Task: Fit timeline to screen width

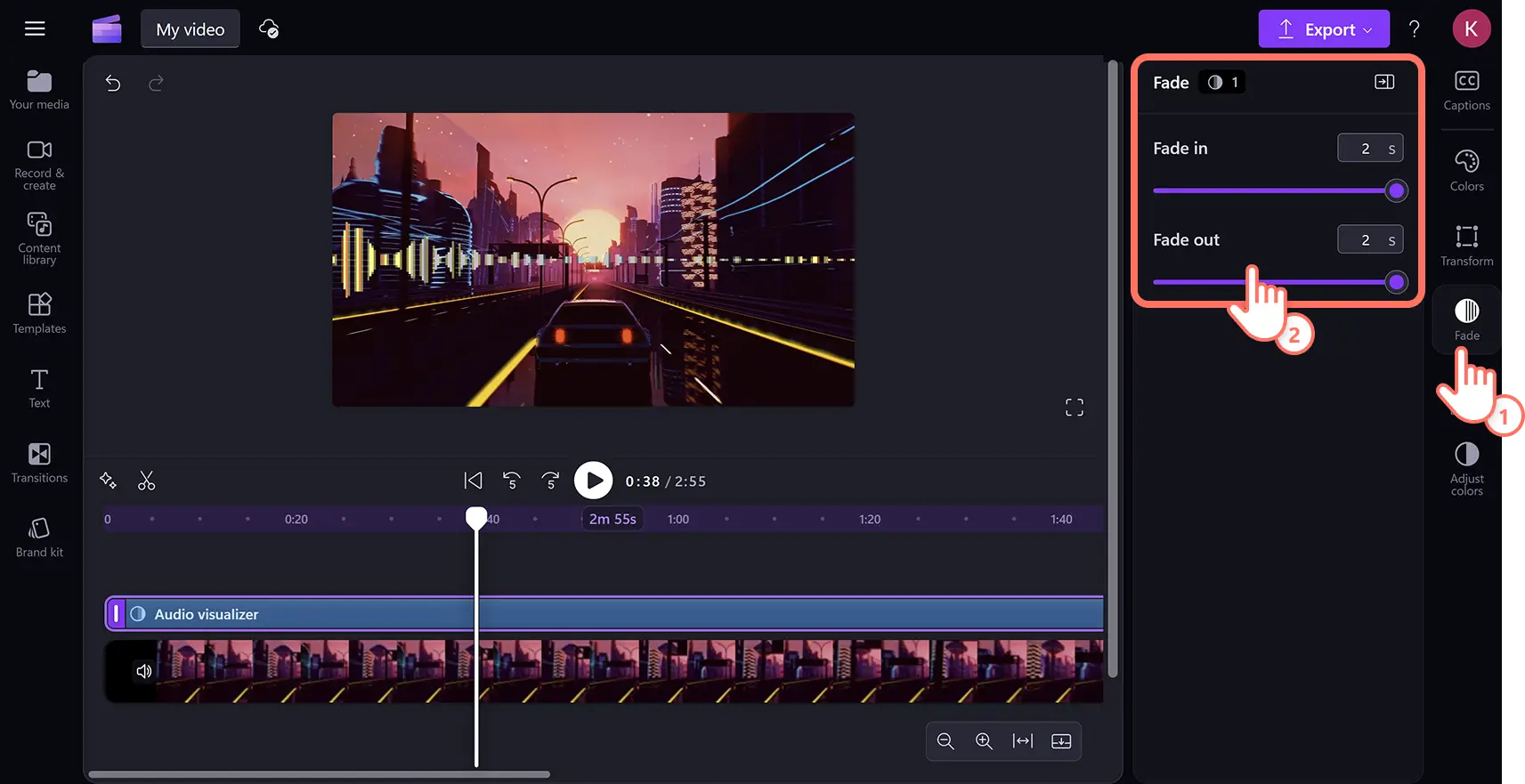Action: [1023, 741]
